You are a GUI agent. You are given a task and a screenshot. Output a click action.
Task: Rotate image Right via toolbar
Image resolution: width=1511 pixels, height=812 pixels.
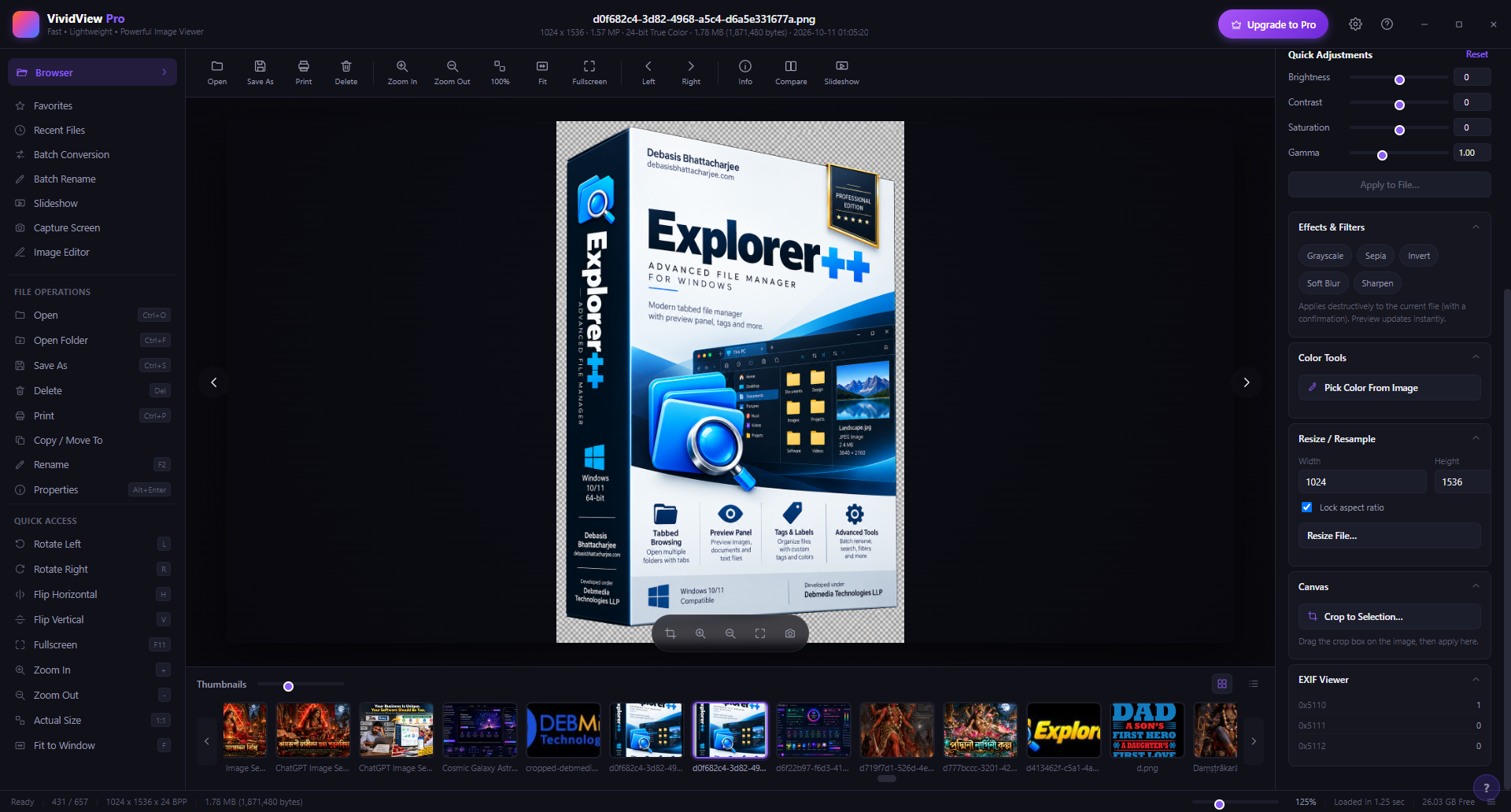point(691,72)
